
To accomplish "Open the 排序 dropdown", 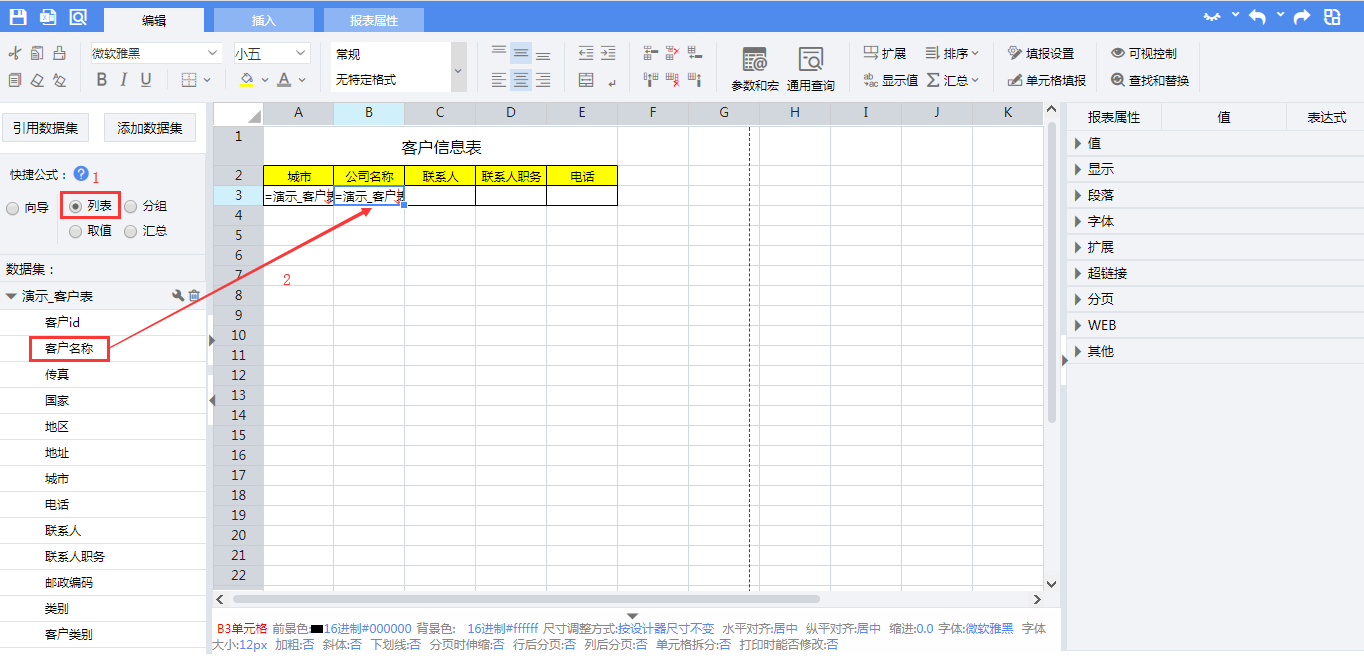I will (952, 53).
